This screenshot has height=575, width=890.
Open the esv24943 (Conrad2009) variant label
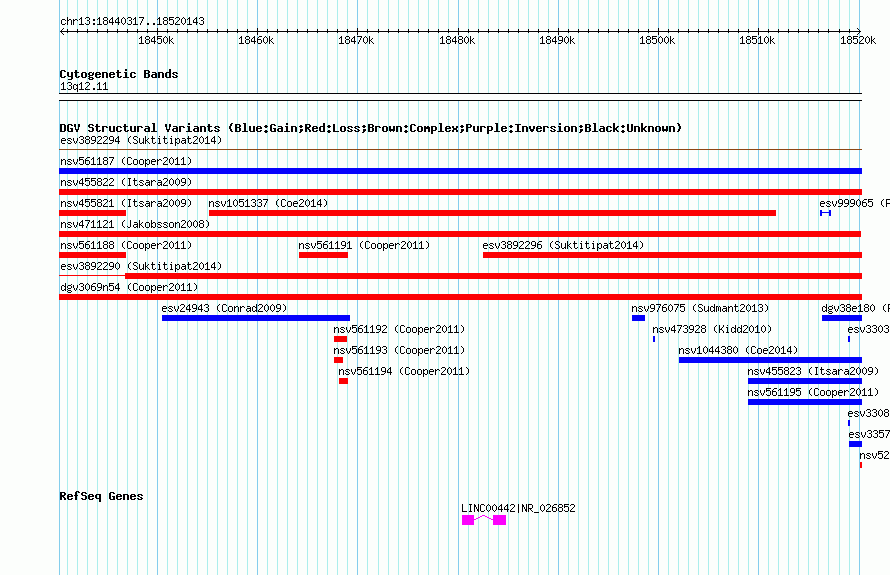(224, 308)
